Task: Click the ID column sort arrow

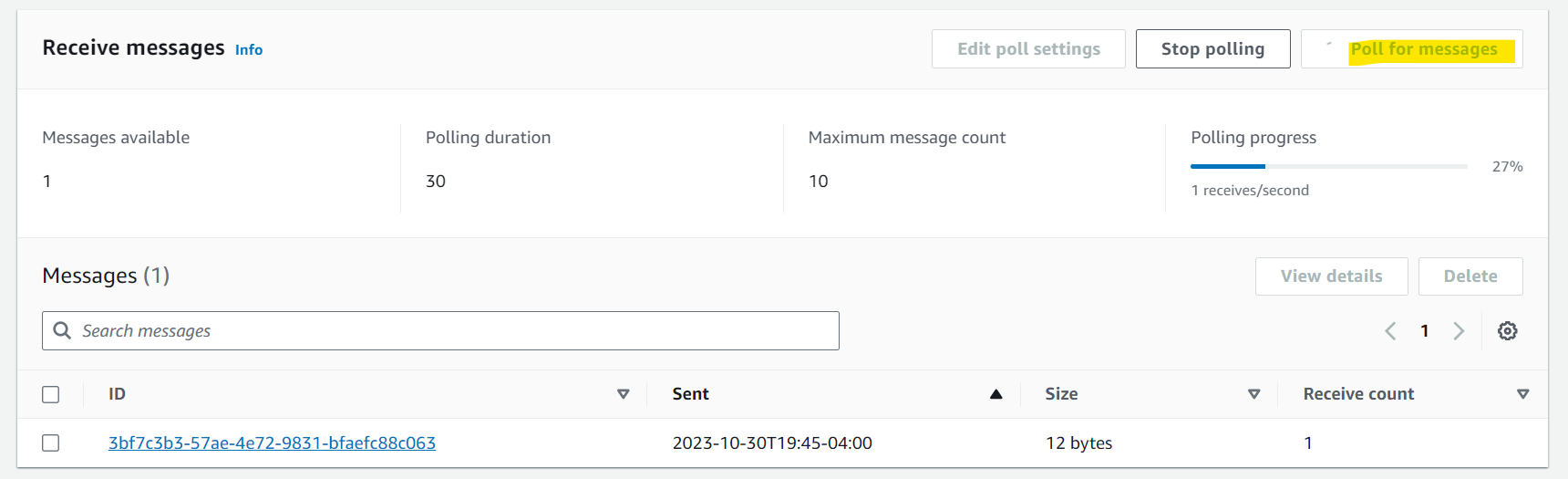Action: [624, 394]
